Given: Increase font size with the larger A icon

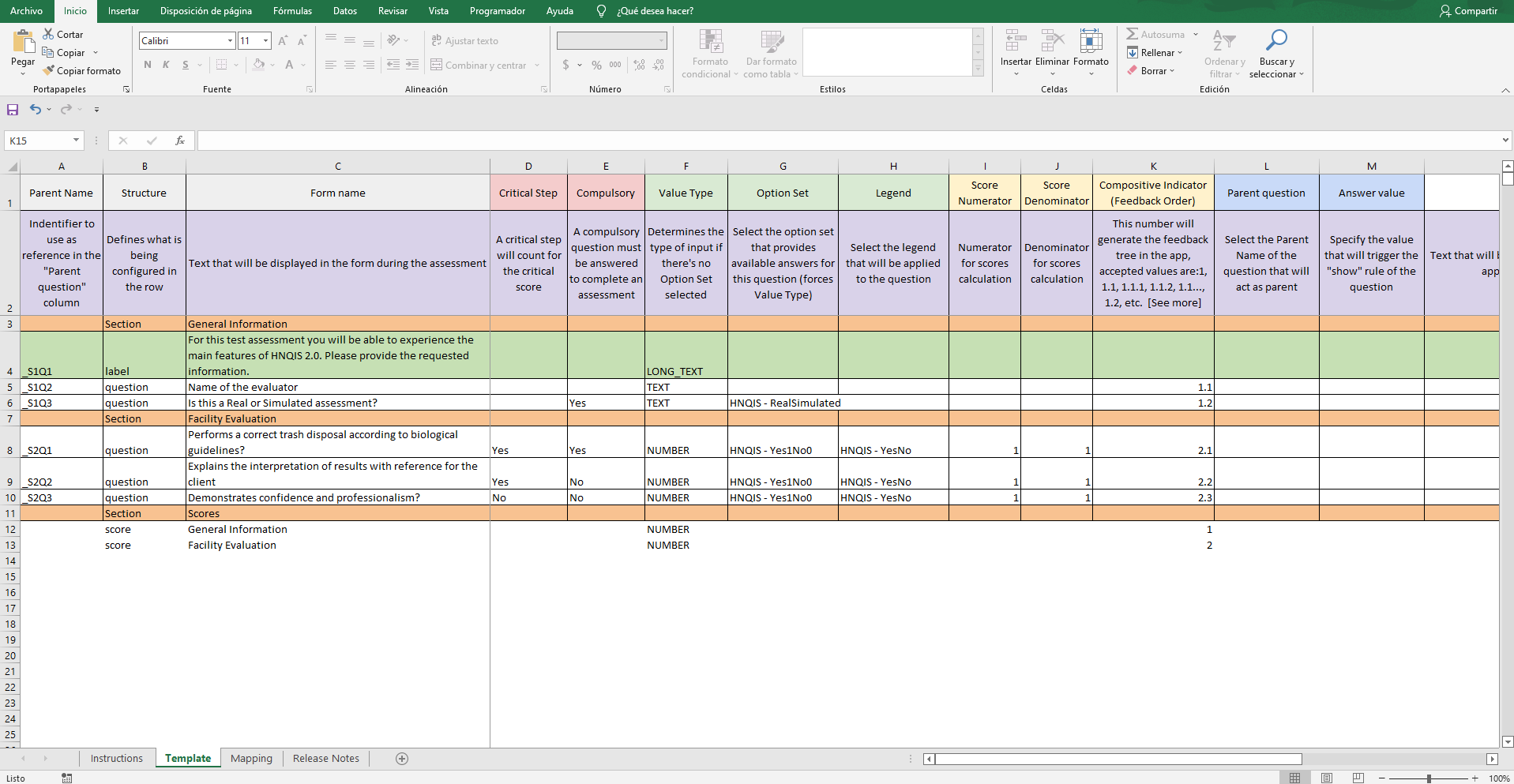Looking at the screenshot, I should pyautogui.click(x=283, y=40).
